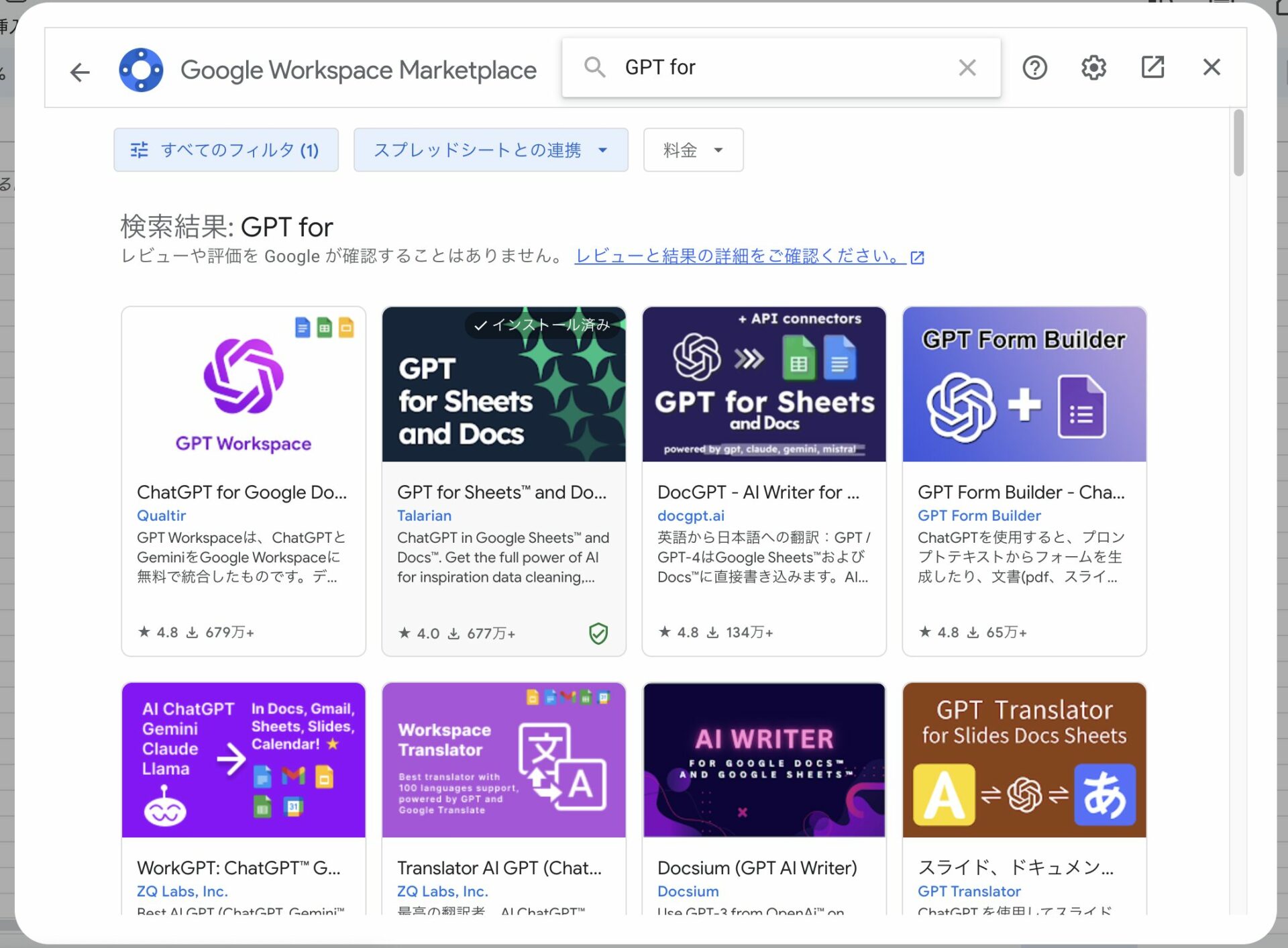The width and height of the screenshot is (1288, 948).
Task: Open the Qualtir publisher page
Action: click(161, 515)
